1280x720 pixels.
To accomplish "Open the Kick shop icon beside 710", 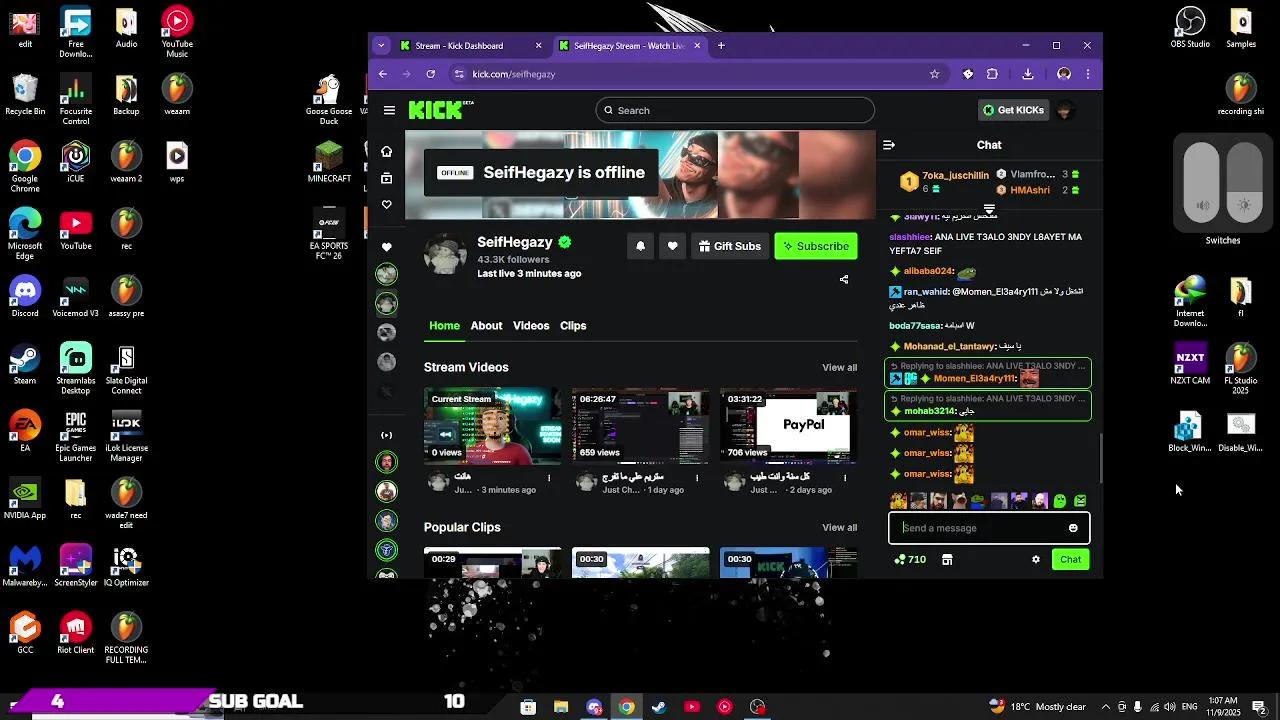I will tap(947, 560).
